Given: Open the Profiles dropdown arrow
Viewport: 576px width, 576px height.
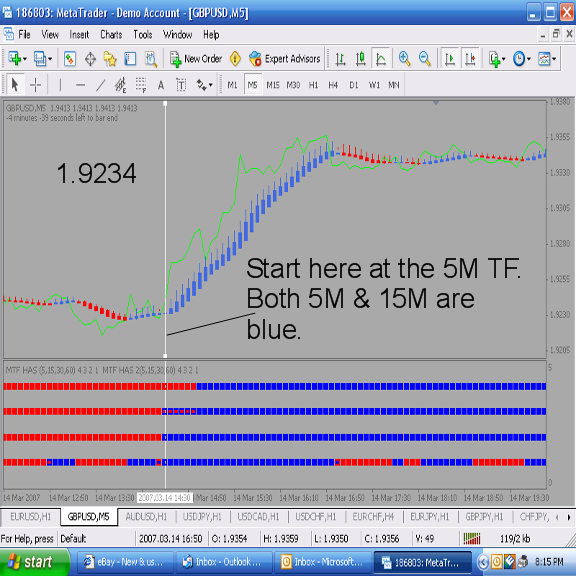Looking at the screenshot, I should coord(50,59).
